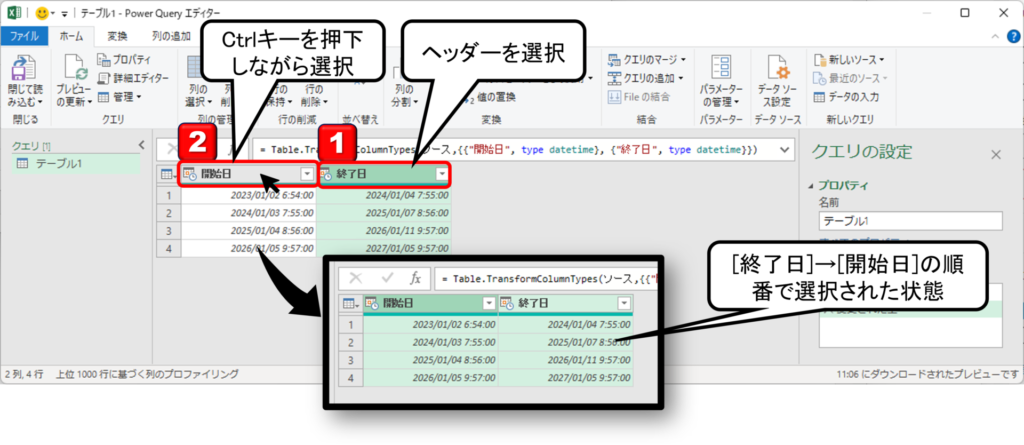Click cell 2024/01/04 7:55:00 in upper grid
1024x445 pixels.
coord(383,195)
